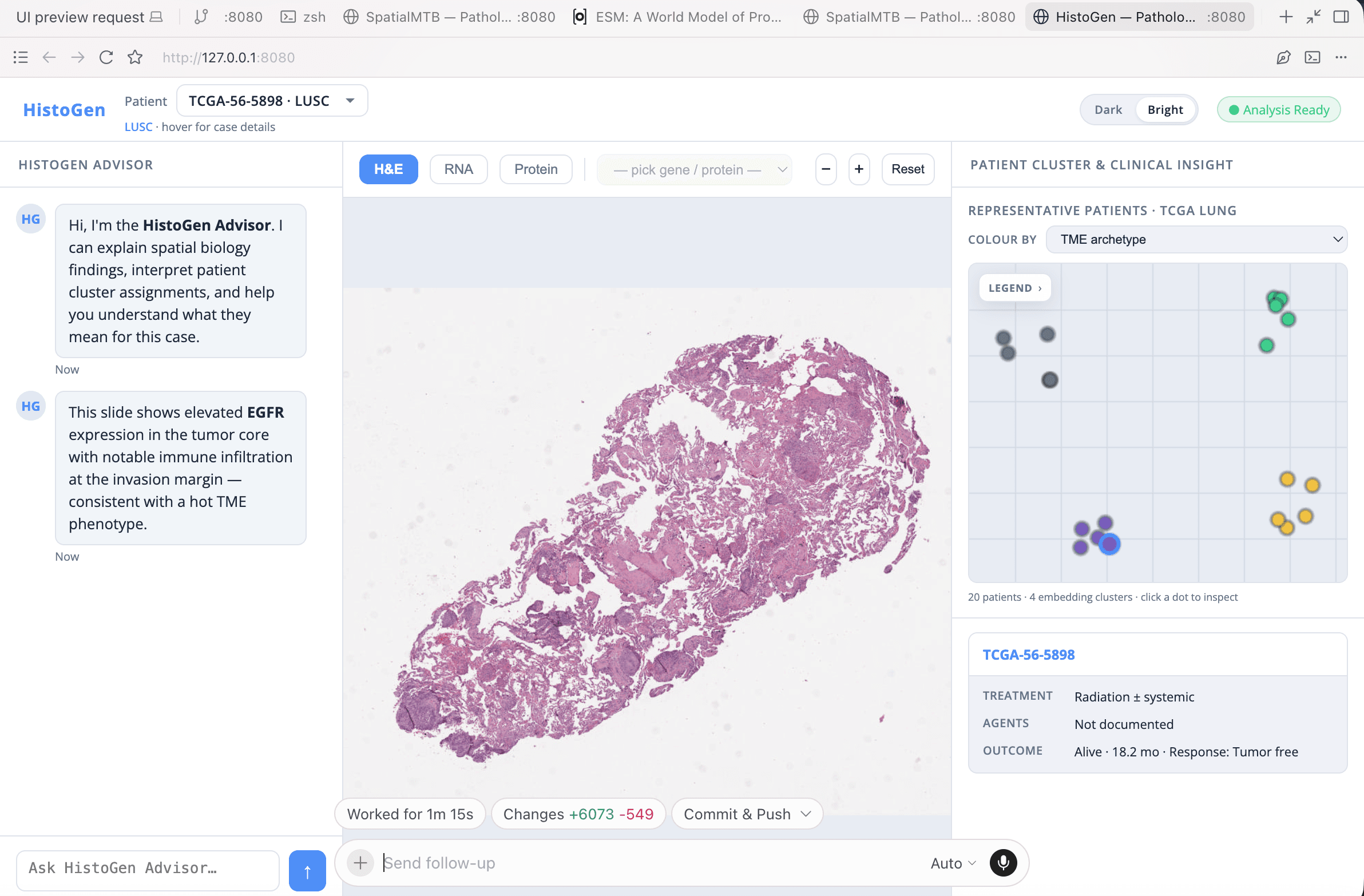Click the collapse arrows icon in tab bar
Viewport: 1364px width, 896px height.
click(1313, 17)
